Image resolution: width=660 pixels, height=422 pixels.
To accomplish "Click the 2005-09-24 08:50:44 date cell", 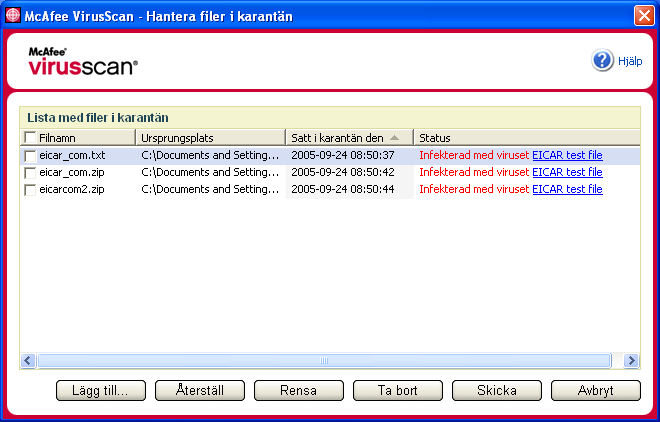I will [343, 189].
